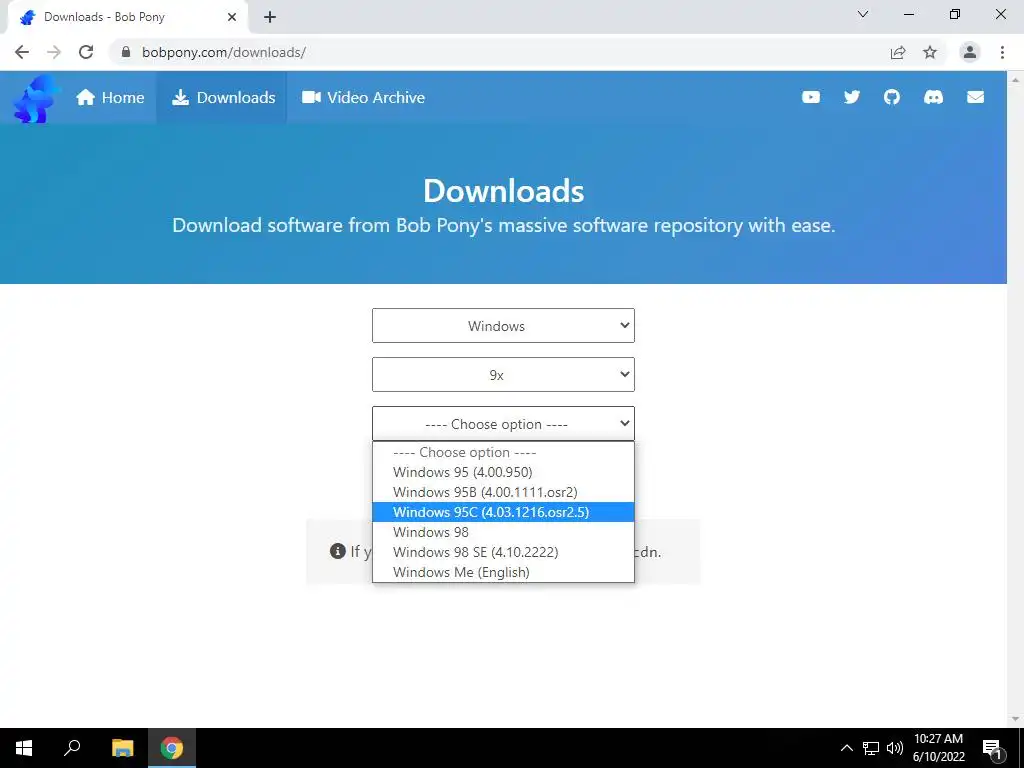This screenshot has width=1024, height=768.
Task: Click the info circle icon in notice
Action: tap(338, 551)
